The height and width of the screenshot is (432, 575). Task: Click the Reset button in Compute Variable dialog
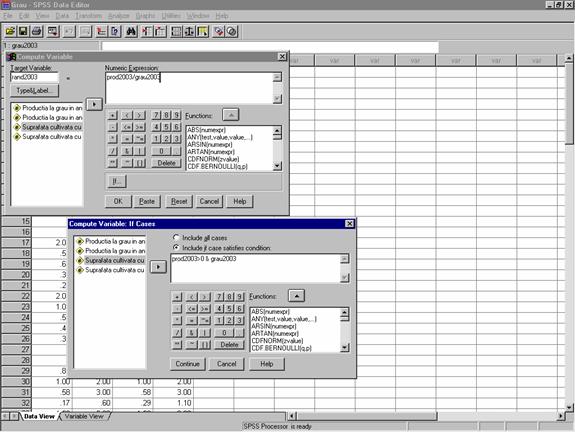[179, 201]
